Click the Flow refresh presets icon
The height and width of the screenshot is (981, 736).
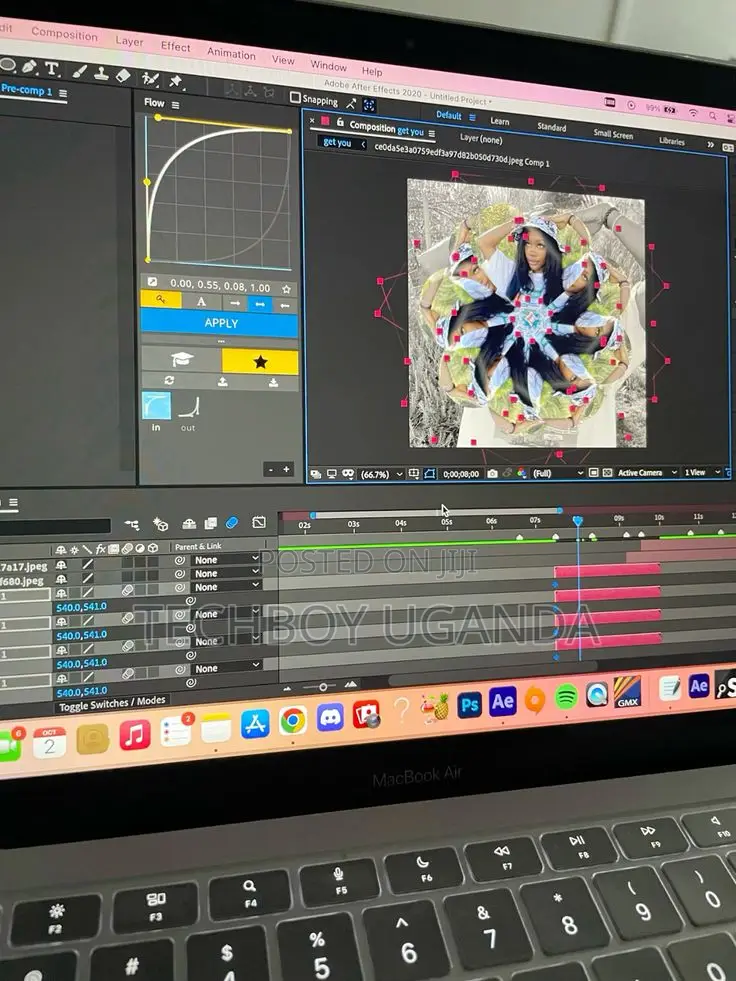169,380
